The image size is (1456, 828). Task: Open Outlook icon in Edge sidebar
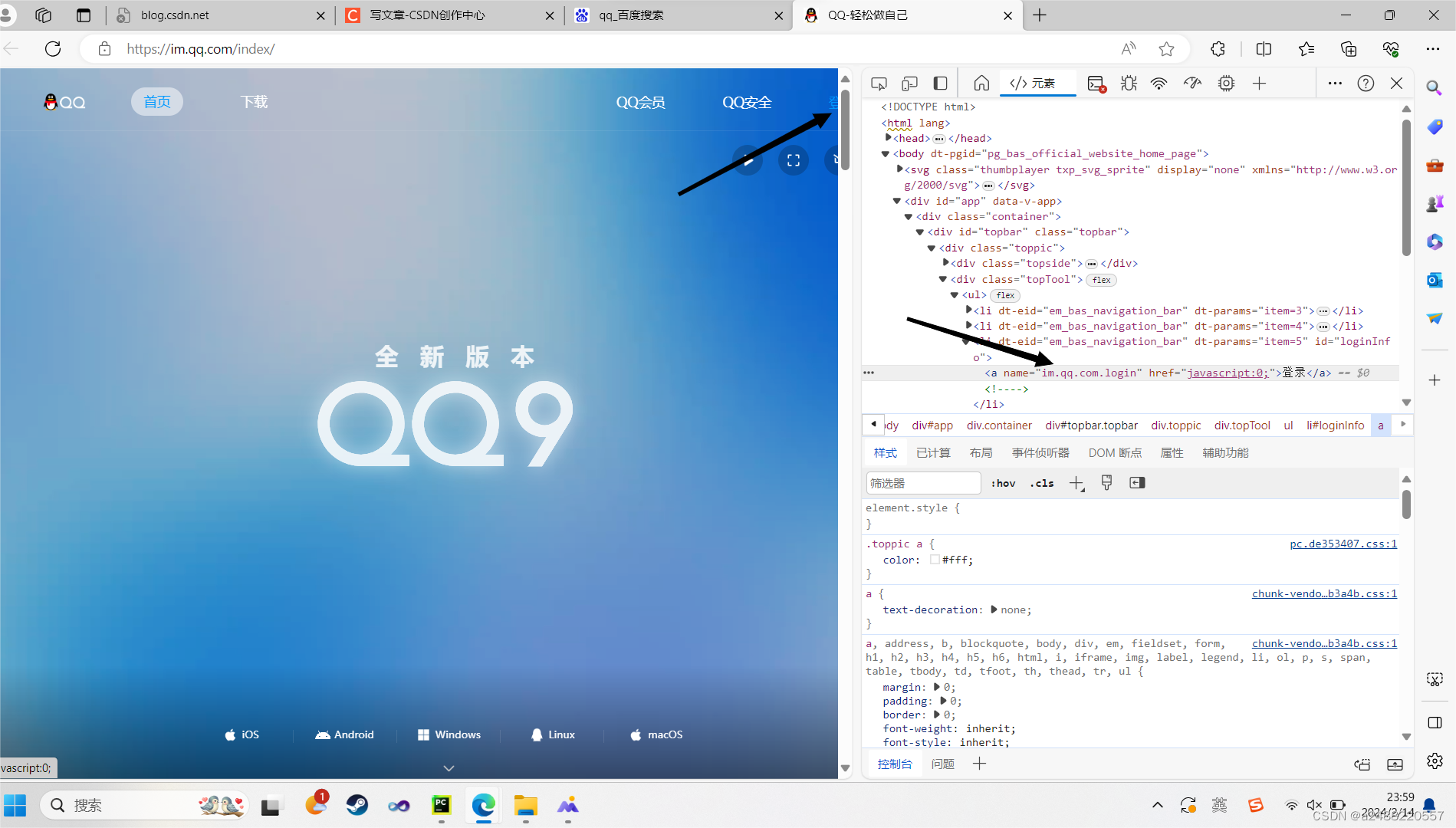tap(1434, 280)
